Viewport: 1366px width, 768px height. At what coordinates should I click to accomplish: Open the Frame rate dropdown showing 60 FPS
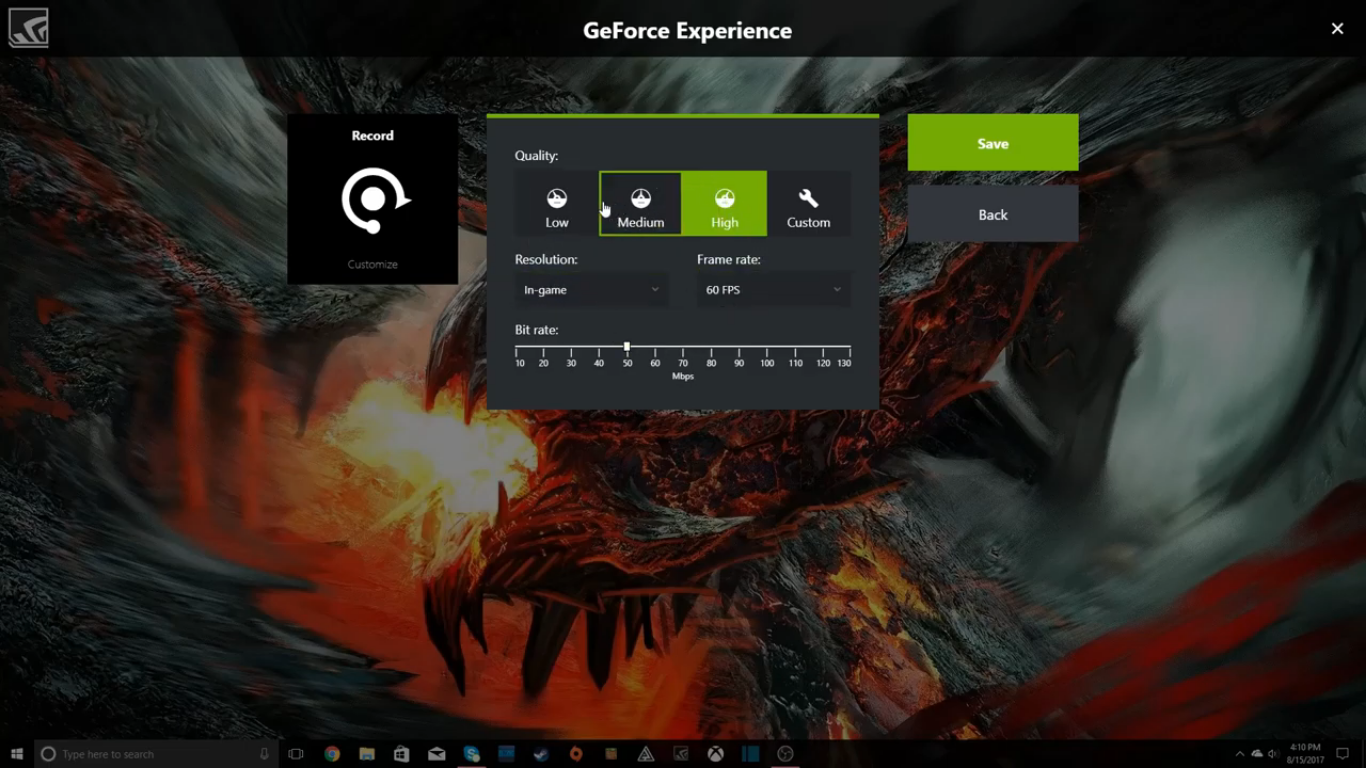tap(773, 290)
